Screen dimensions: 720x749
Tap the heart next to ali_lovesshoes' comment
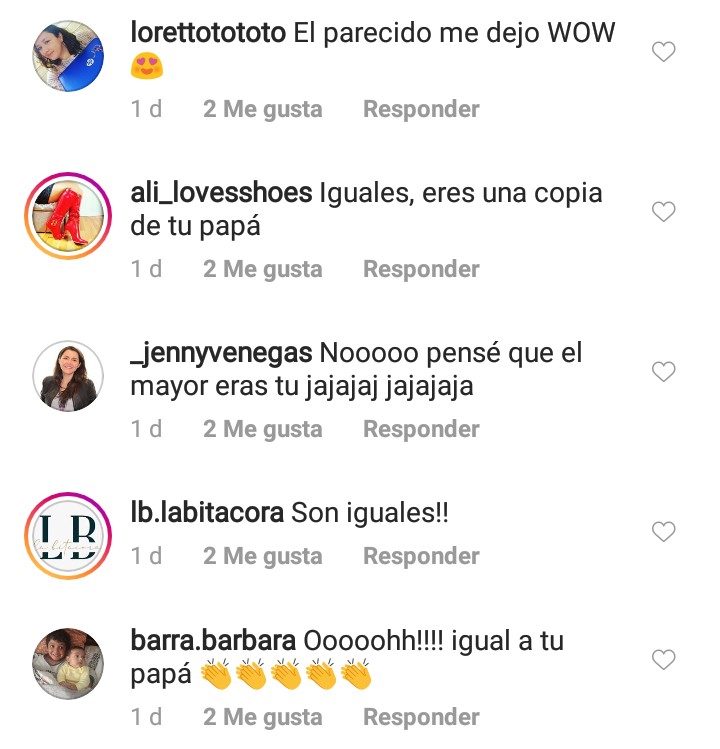[x=663, y=211]
